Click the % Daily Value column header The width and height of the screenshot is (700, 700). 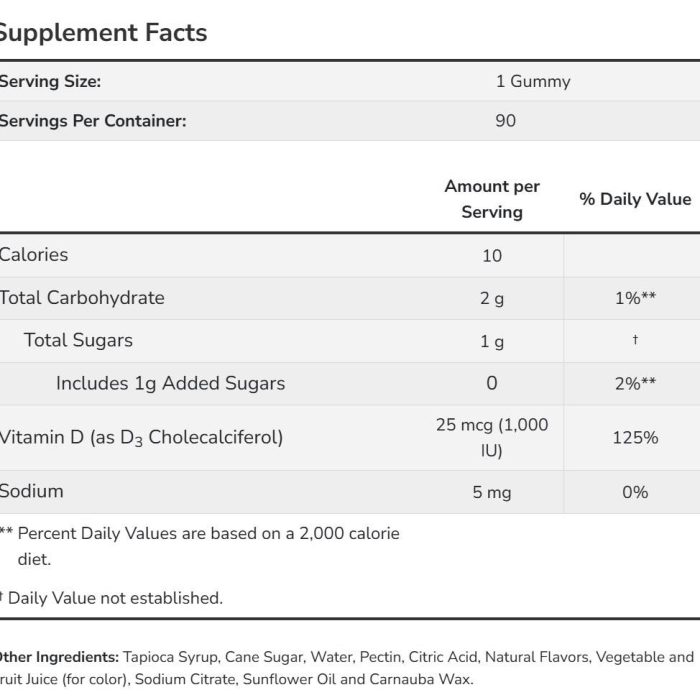635,199
